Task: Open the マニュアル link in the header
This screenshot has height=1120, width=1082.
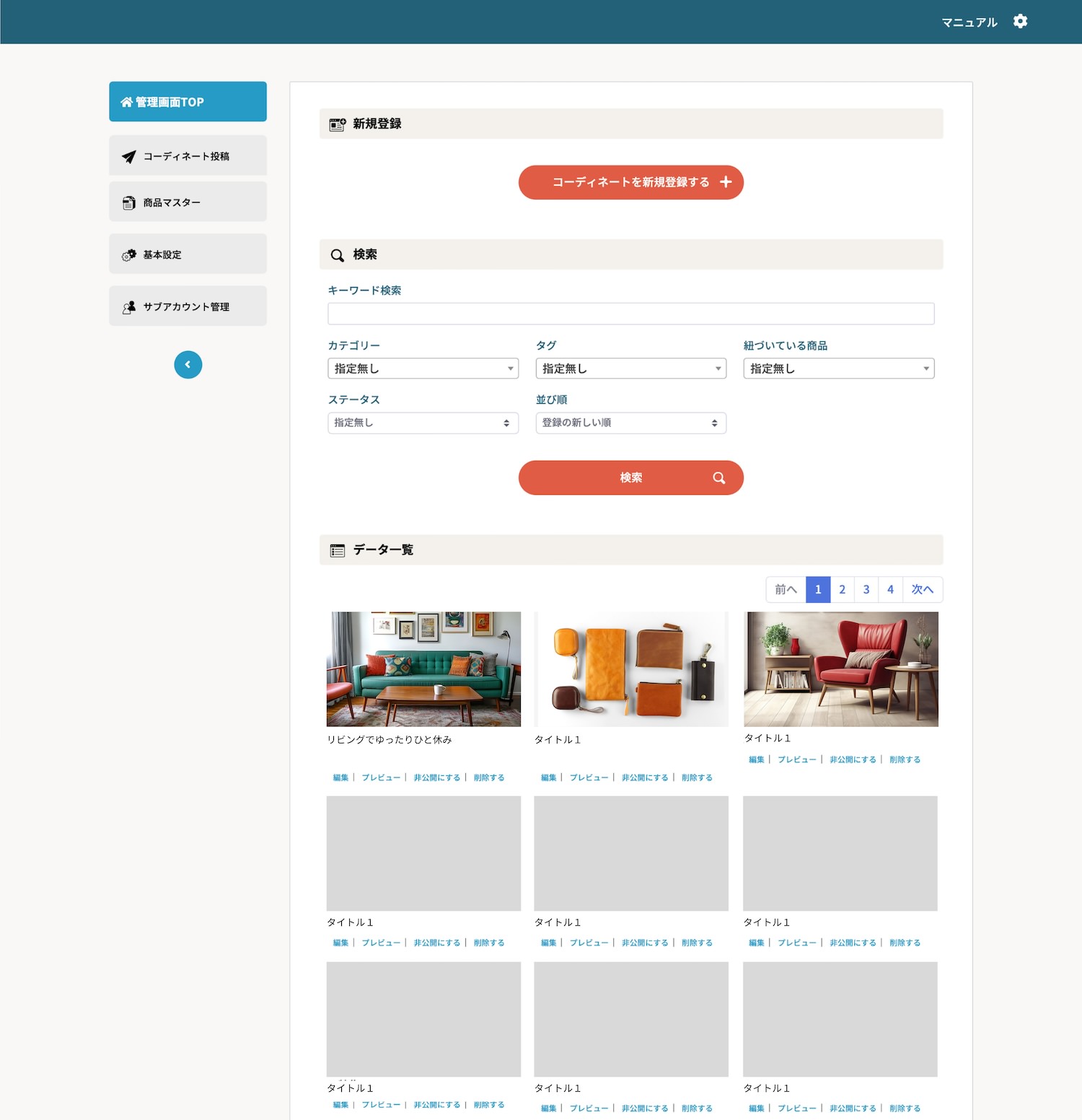Action: 969,22
